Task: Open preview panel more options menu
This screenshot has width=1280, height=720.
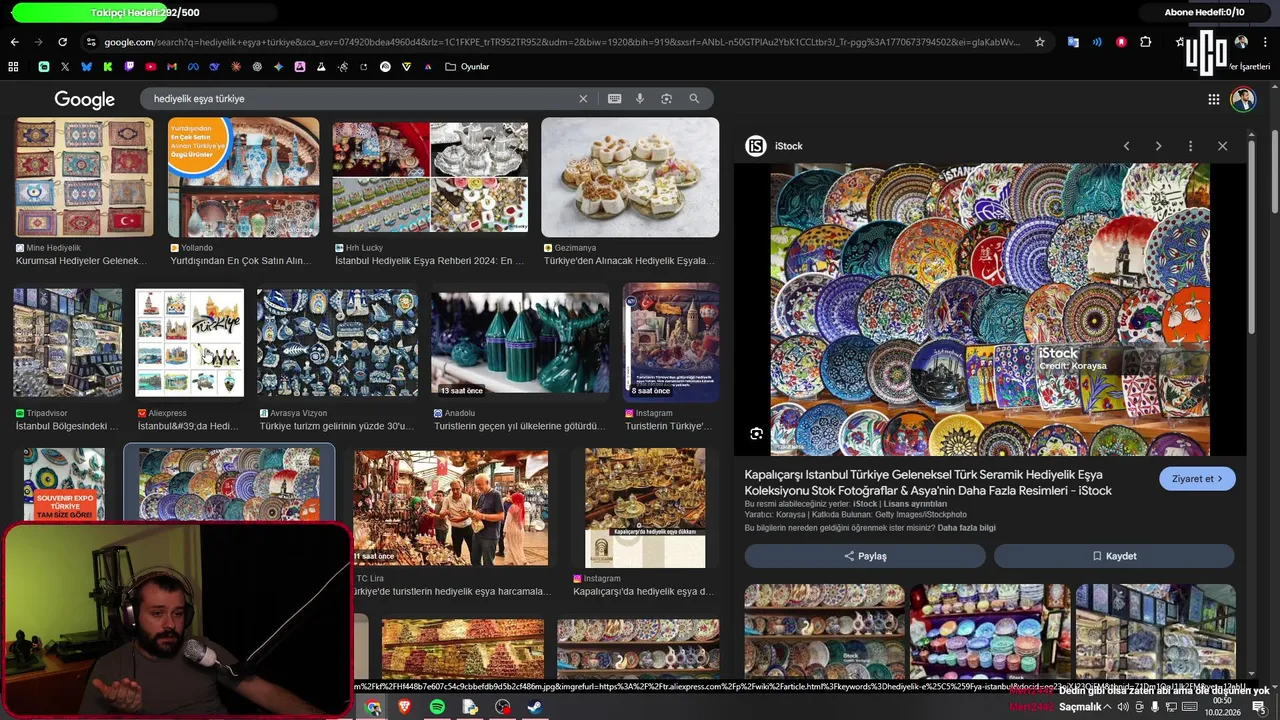Action: (x=1190, y=146)
